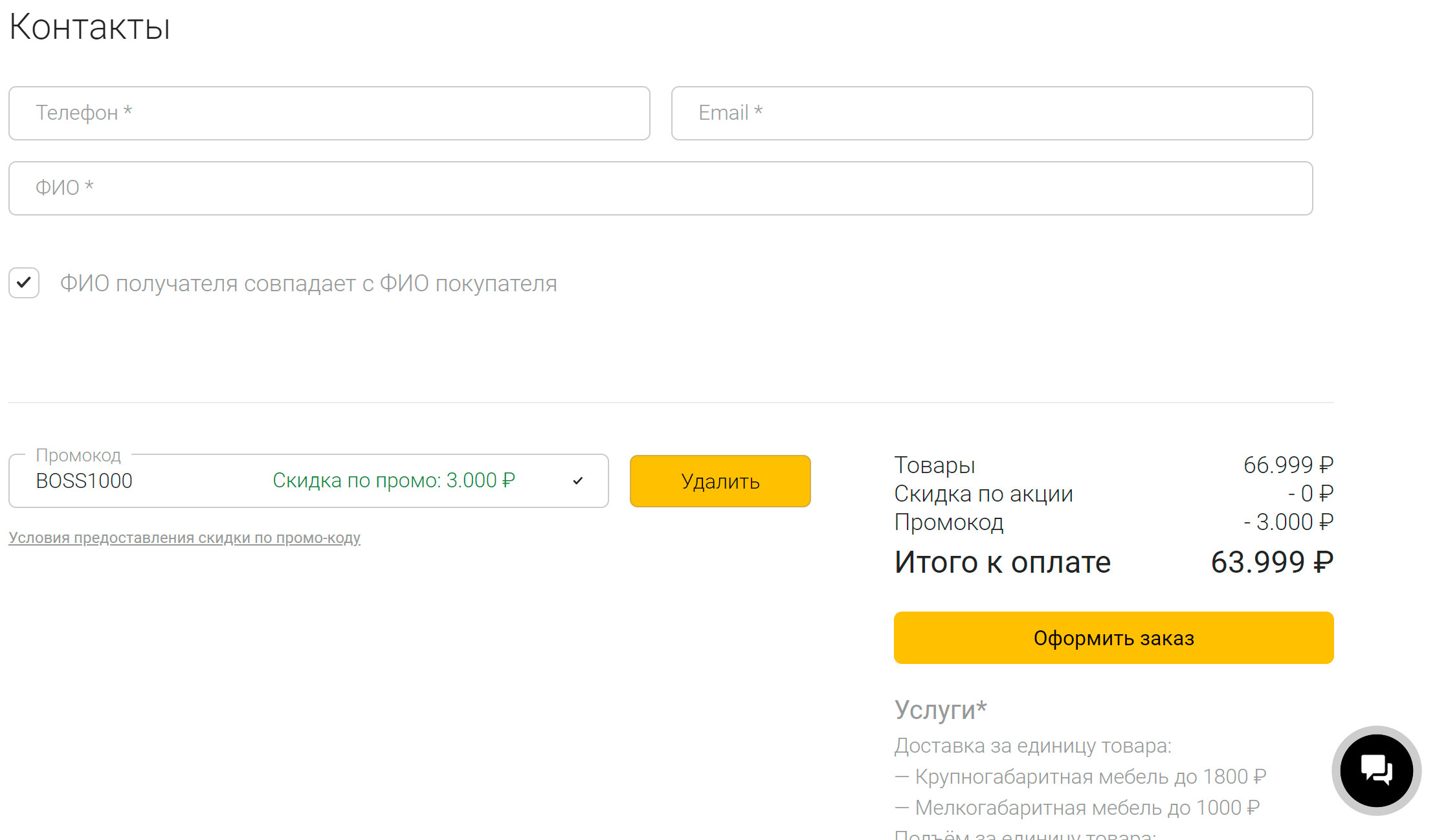Select the - 0 ₽ discount value

1311,494
